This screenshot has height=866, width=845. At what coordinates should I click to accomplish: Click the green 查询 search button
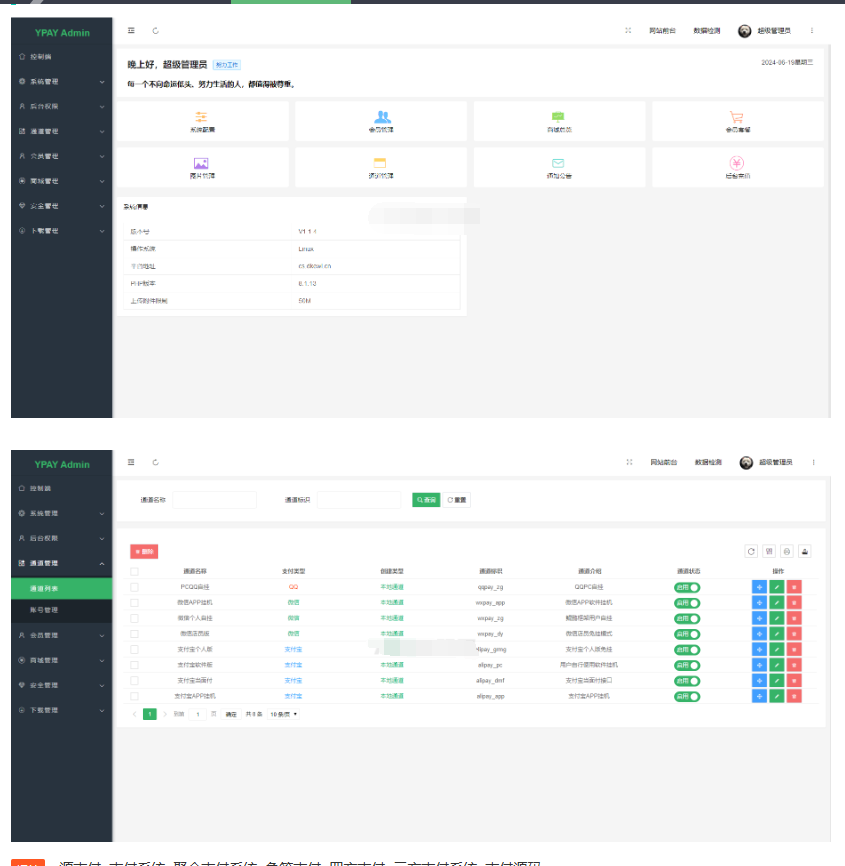(426, 499)
